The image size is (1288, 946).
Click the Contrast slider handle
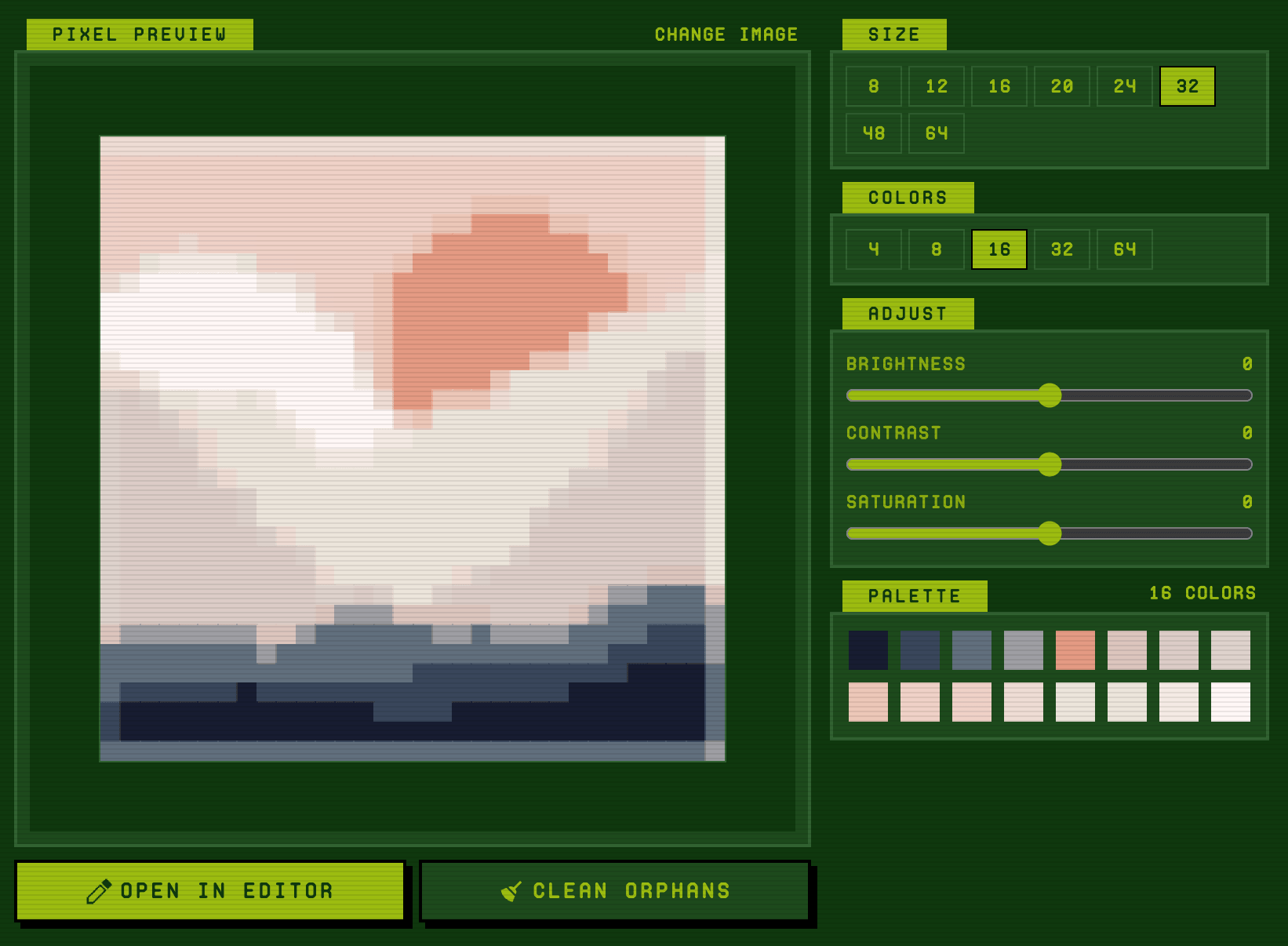1050,465
